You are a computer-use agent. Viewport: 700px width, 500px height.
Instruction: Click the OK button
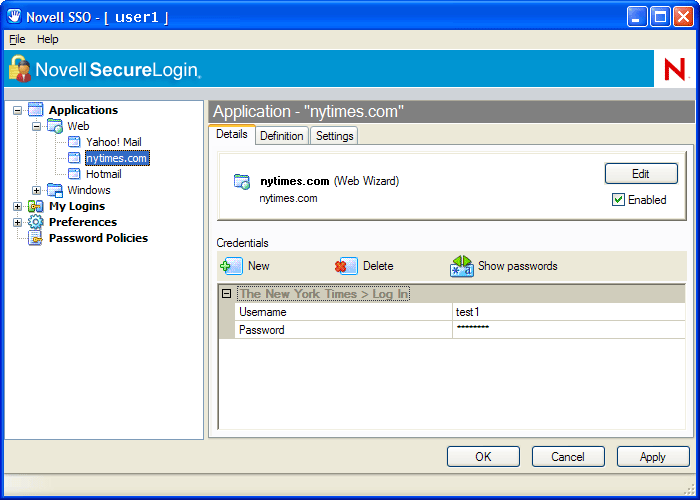point(483,456)
